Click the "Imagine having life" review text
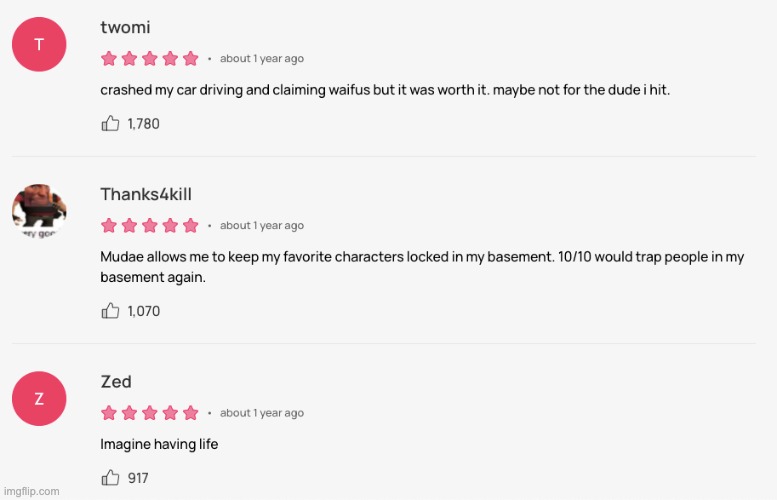 [x=159, y=444]
